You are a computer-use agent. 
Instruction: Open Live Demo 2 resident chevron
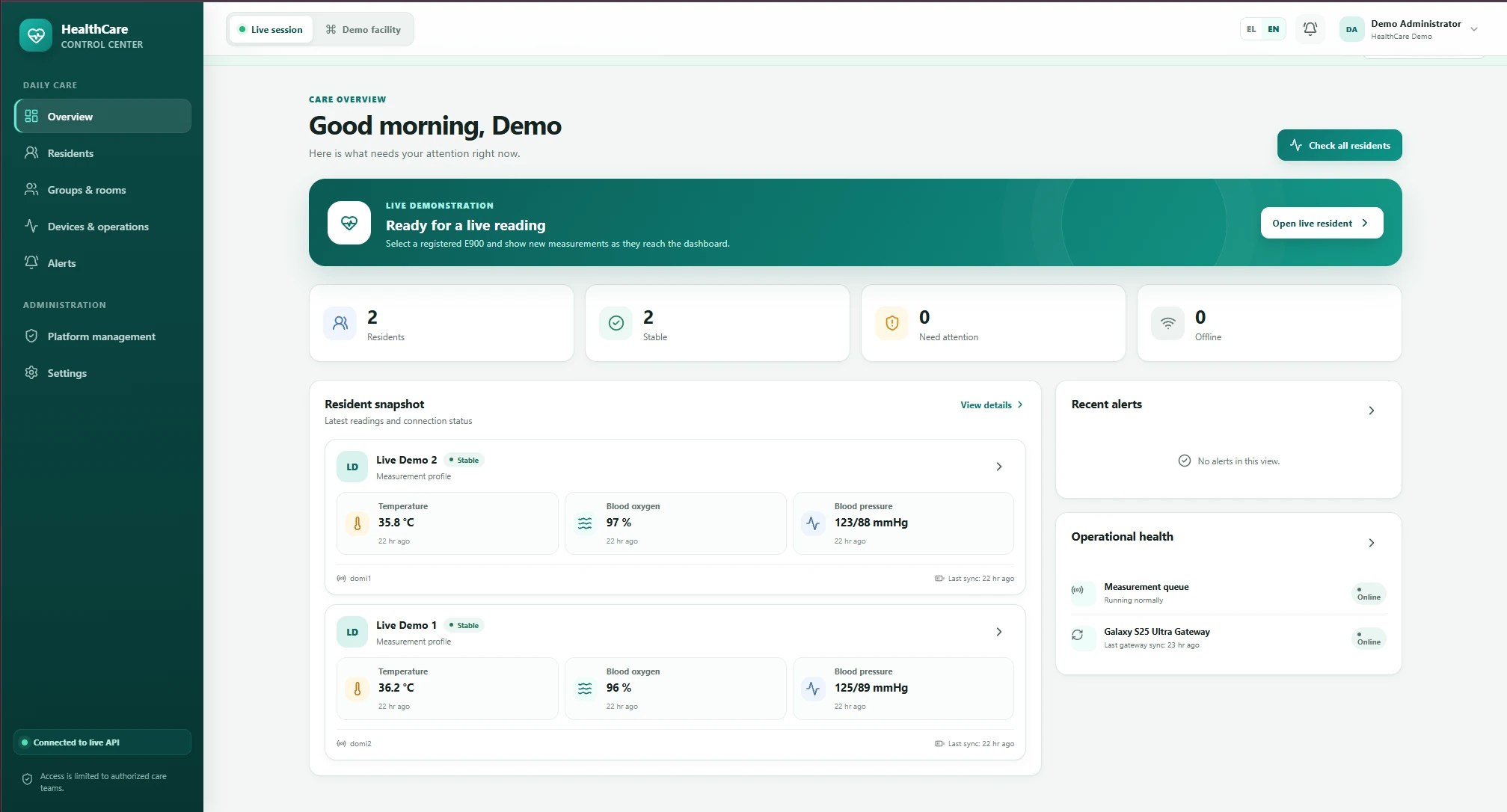(999, 467)
